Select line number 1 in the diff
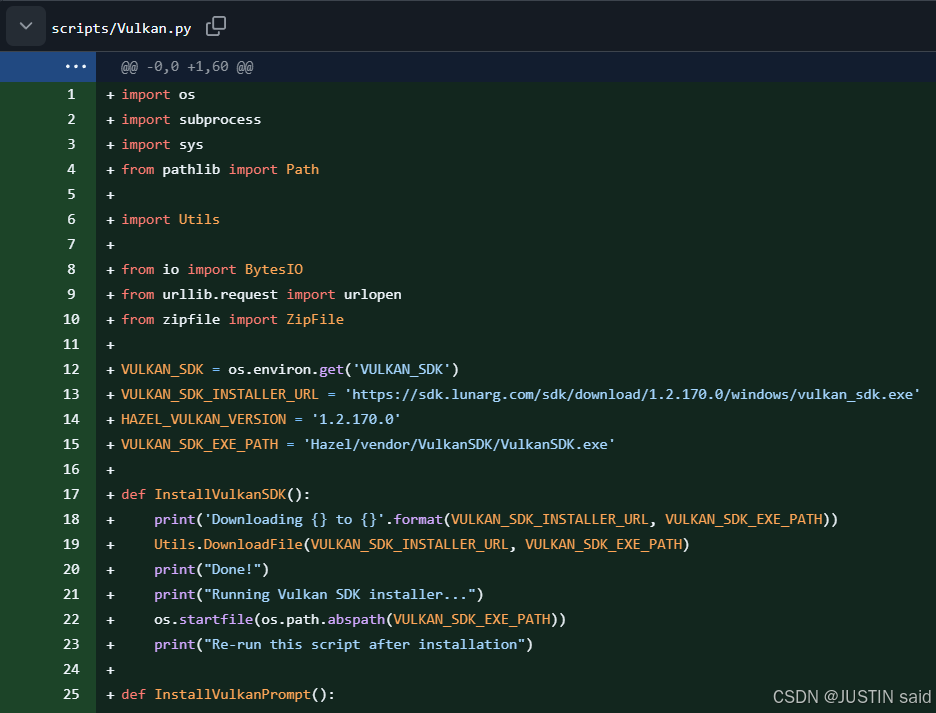This screenshot has width=936, height=713. click(71, 94)
